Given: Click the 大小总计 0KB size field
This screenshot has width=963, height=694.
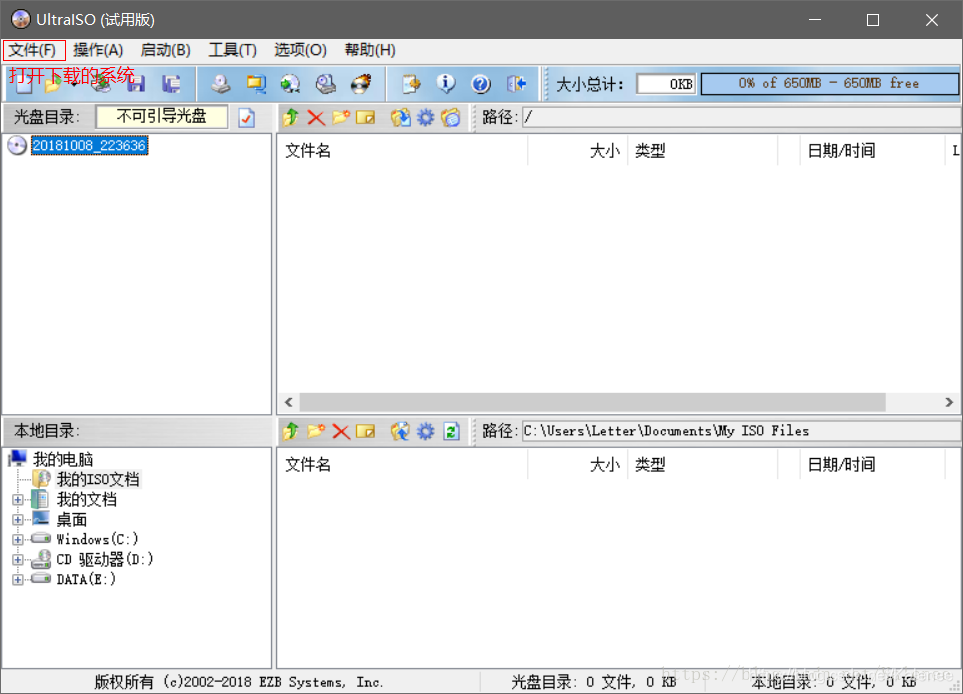Looking at the screenshot, I should pyautogui.click(x=666, y=84).
